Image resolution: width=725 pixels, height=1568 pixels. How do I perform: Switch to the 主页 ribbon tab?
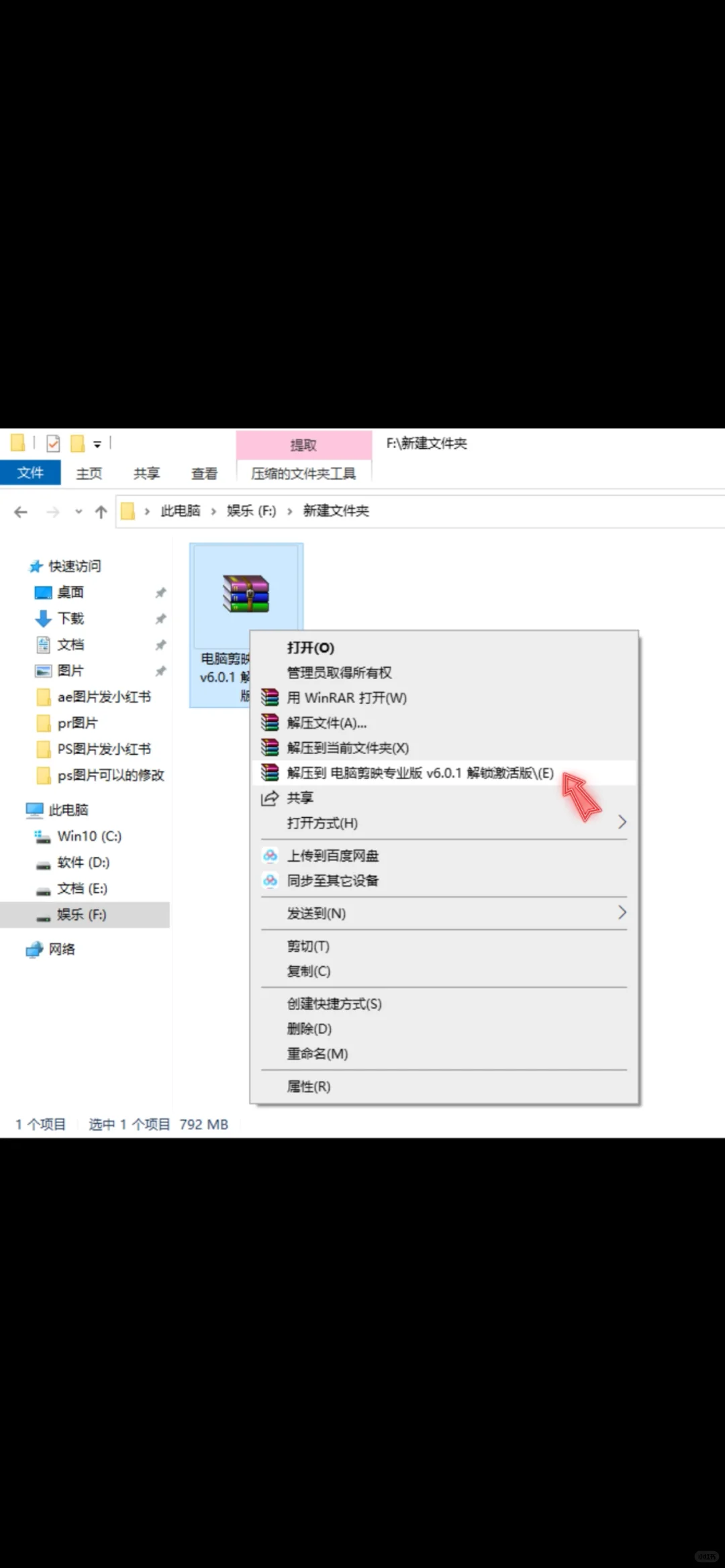[x=89, y=474]
